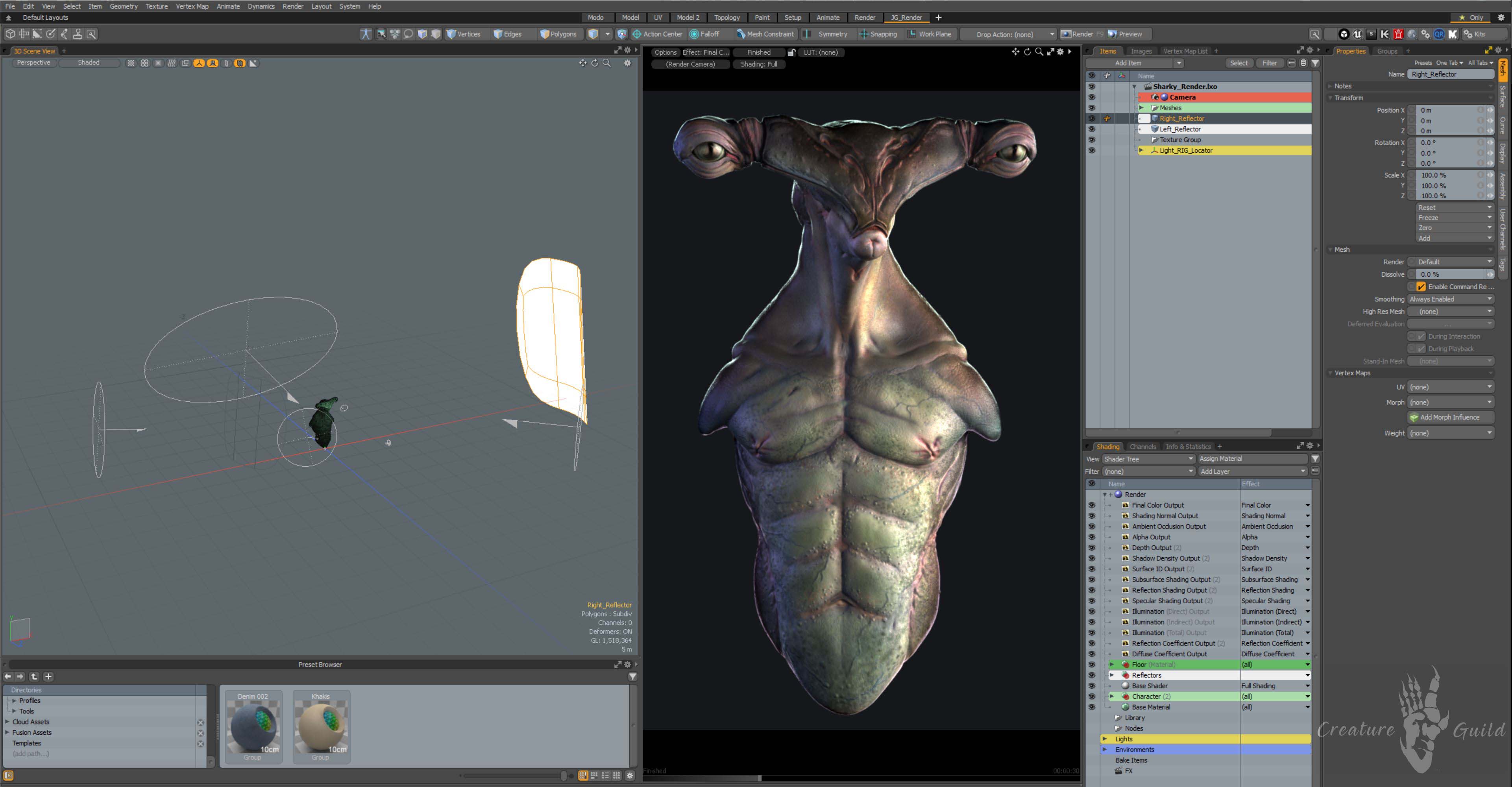Viewport: 1512px width, 787px height.
Task: Toggle visibility of the Light_RIG_Locator item
Action: (x=1091, y=150)
